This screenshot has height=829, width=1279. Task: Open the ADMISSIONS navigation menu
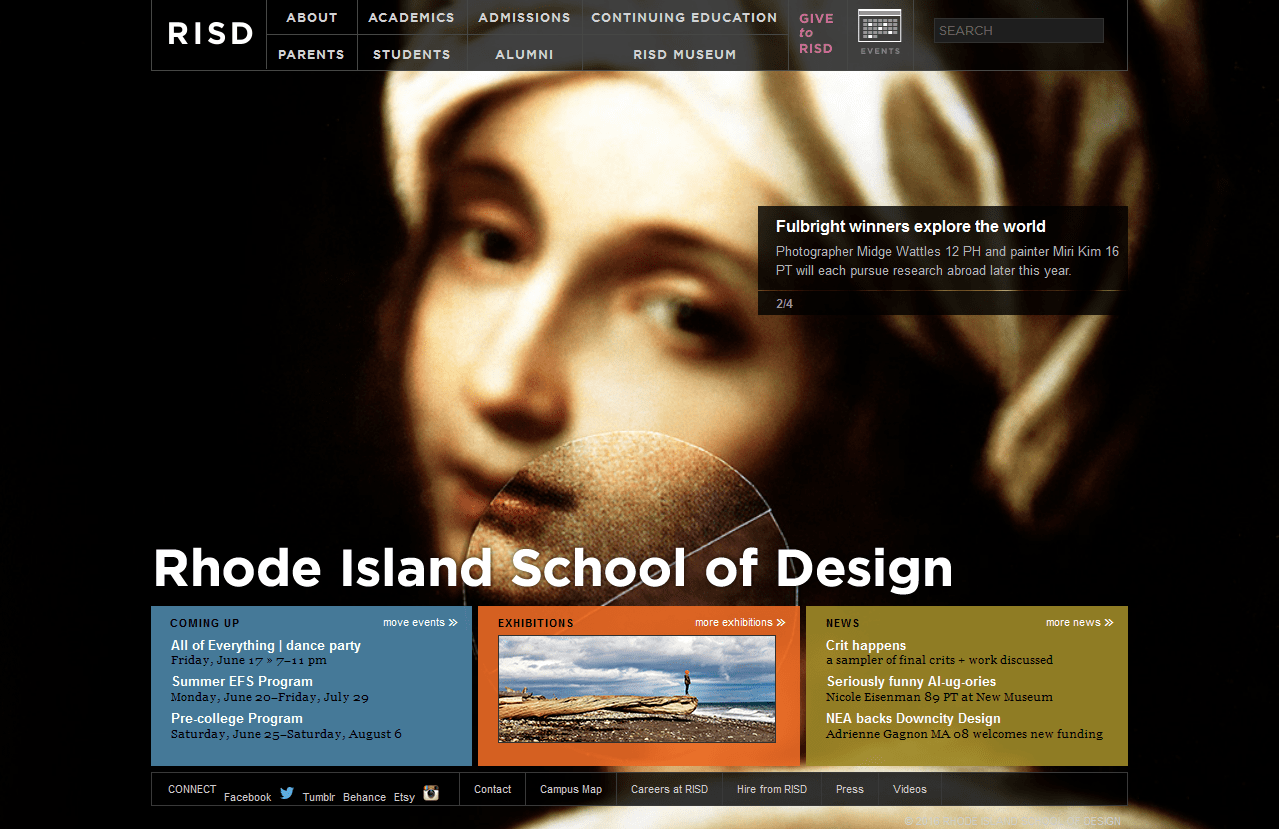tap(524, 17)
